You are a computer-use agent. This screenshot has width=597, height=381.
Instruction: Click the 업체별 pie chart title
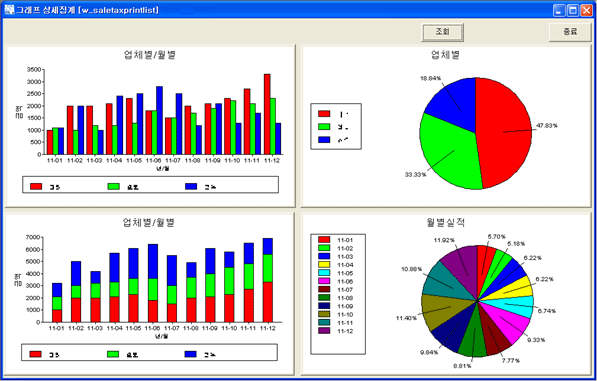pos(445,55)
